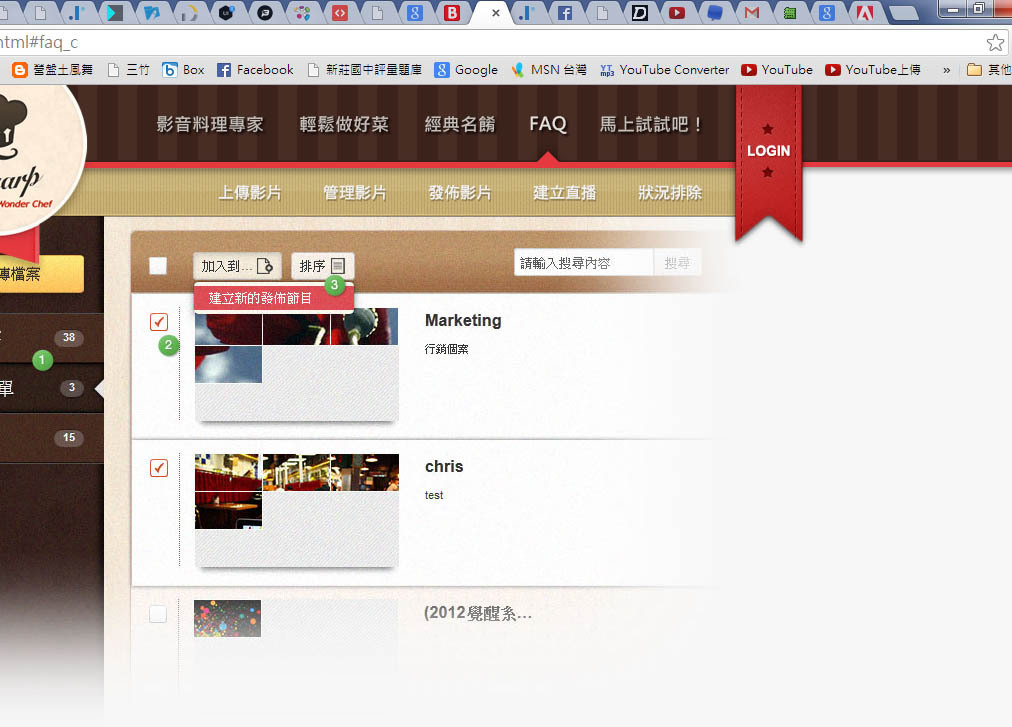Go to 影音料理專家 in the main menu

(x=210, y=124)
